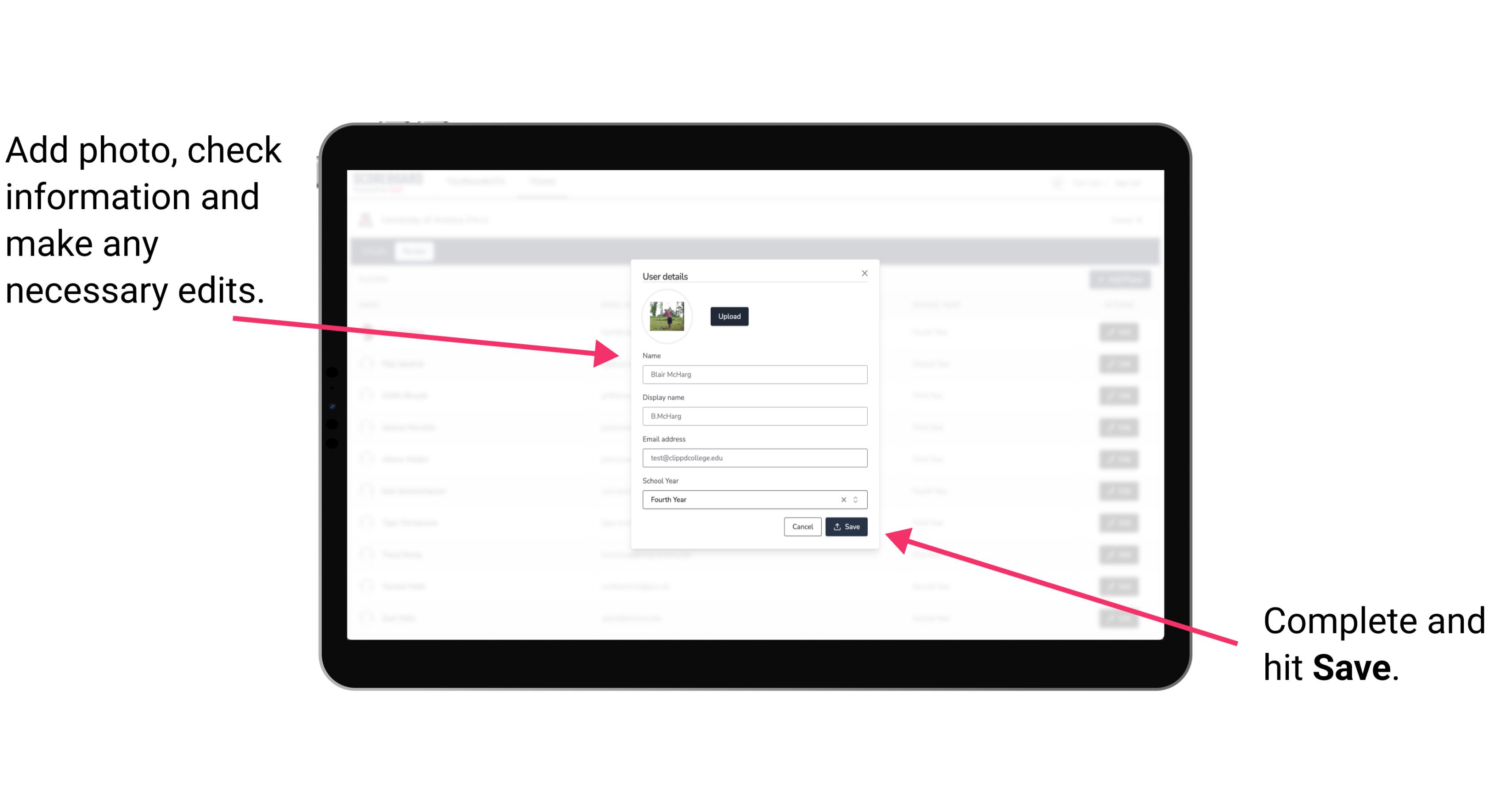Click the Display name input field
Image resolution: width=1509 pixels, height=812 pixels.
(754, 416)
